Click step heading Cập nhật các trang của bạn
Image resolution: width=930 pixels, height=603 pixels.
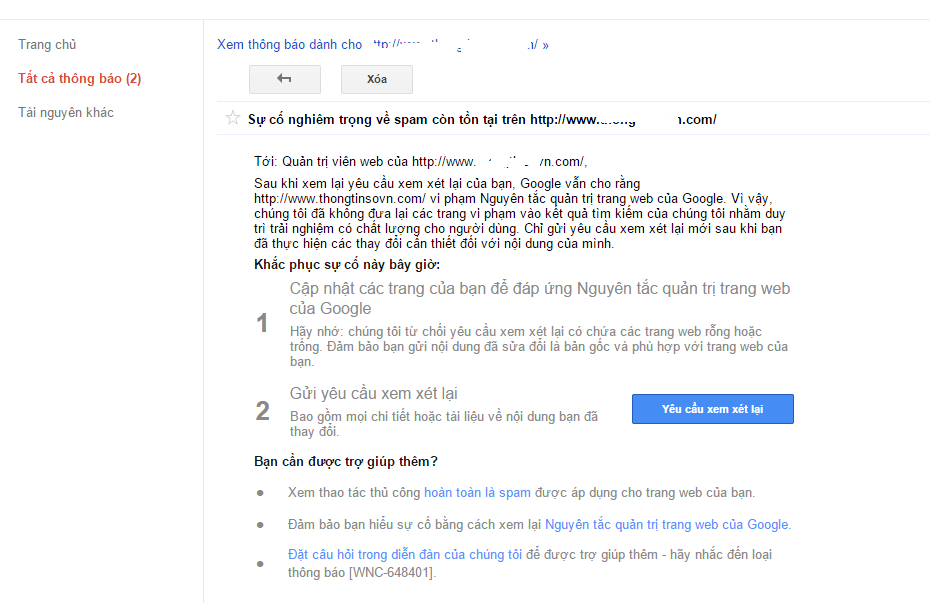click(x=540, y=298)
